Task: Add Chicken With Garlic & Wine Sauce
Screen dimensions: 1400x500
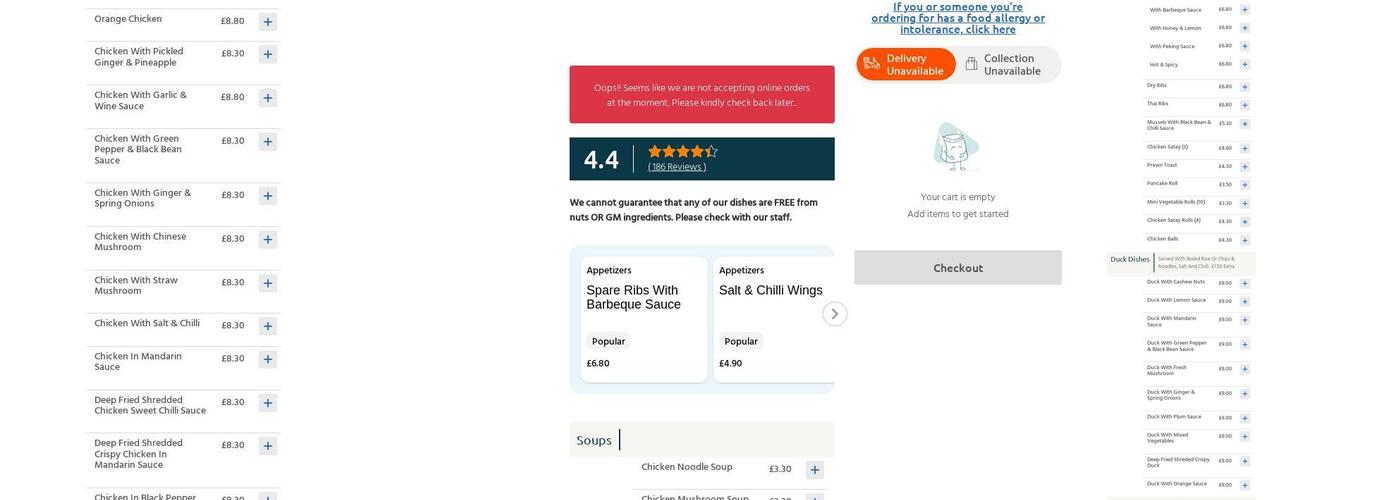Action: click(267, 98)
